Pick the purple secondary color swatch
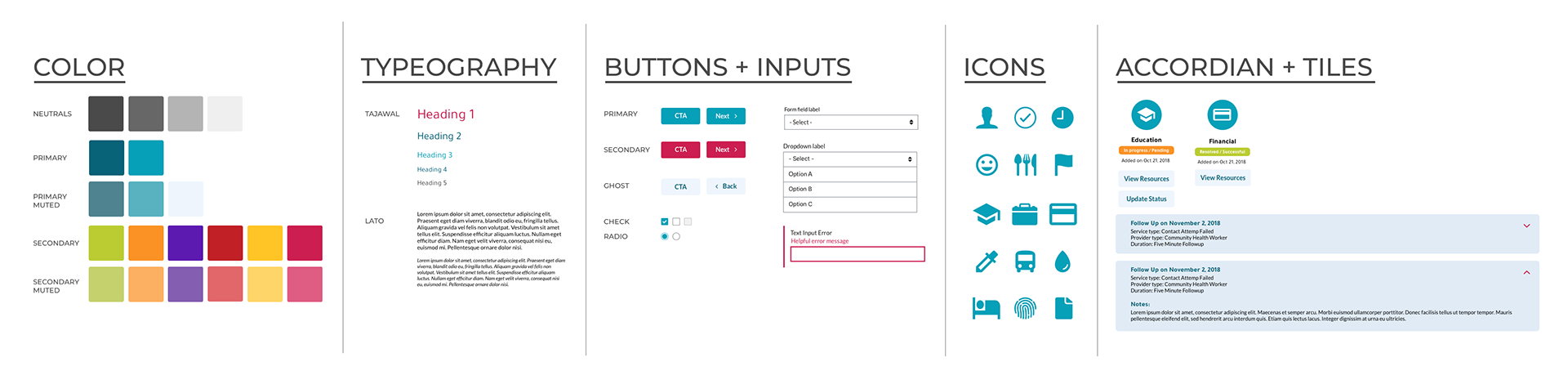The image size is (1568, 371). [x=185, y=243]
